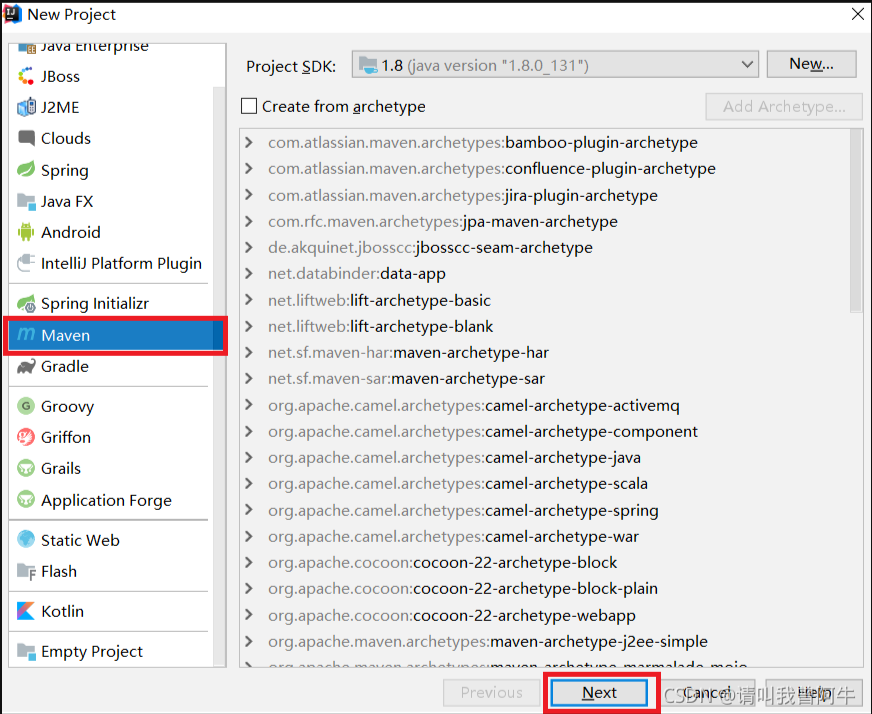The height and width of the screenshot is (714, 872).
Task: Click the Android robot icon
Action: [x=26, y=232]
